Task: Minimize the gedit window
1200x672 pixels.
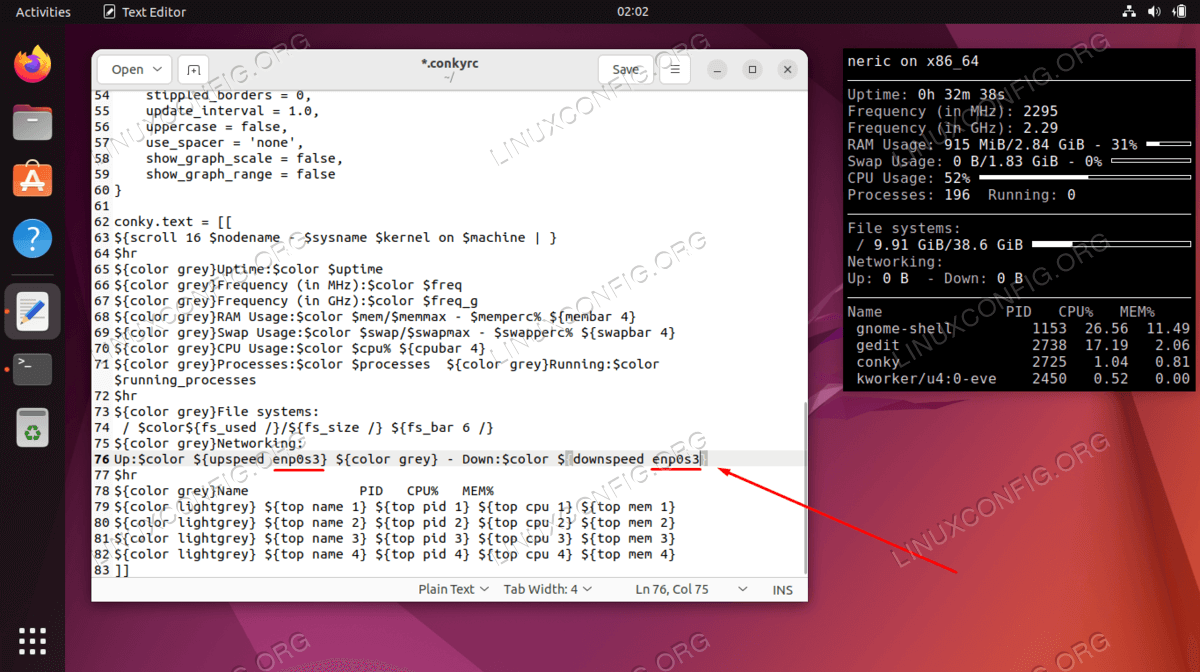Action: pyautogui.click(x=718, y=70)
